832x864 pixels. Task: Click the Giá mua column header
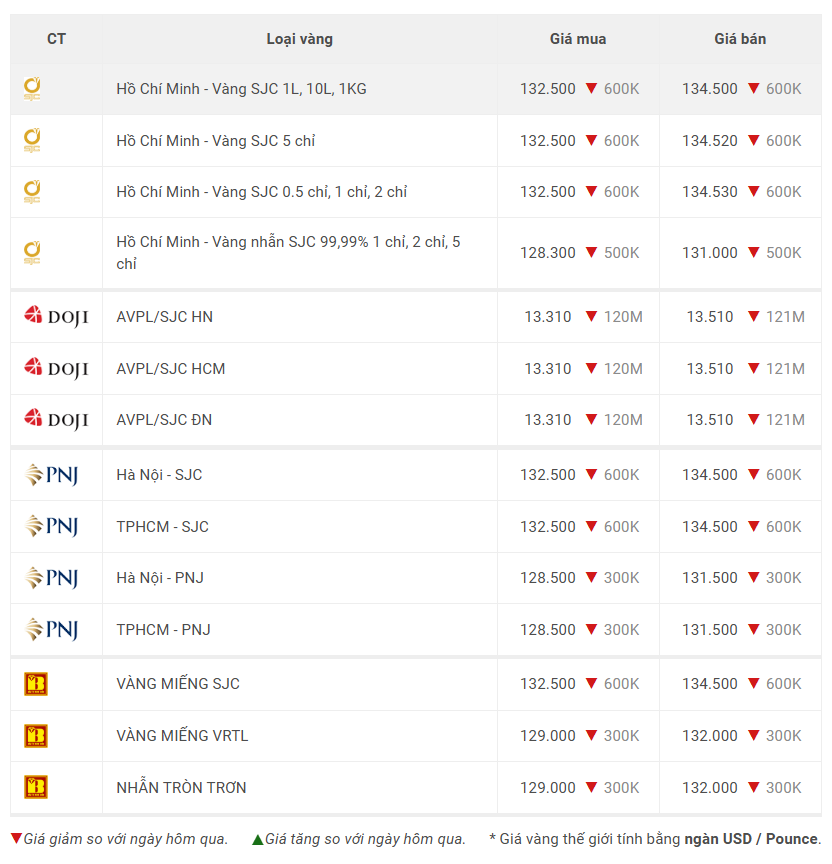point(578,39)
